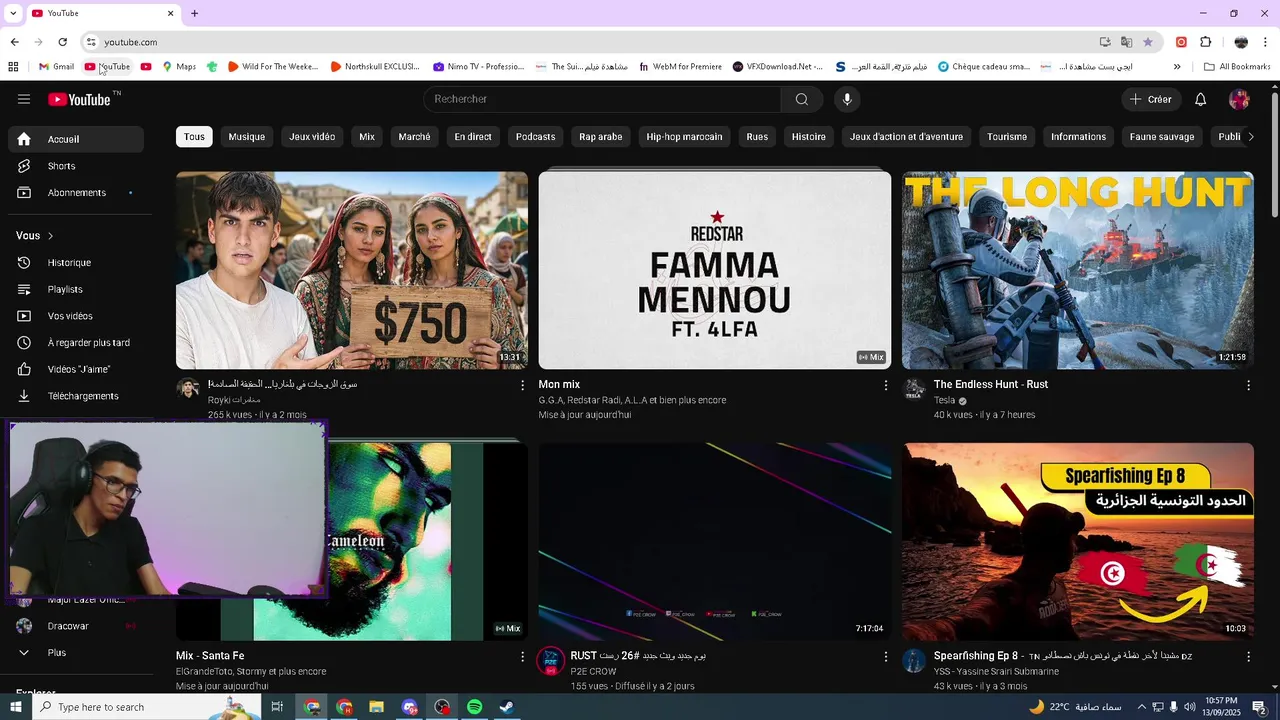The height and width of the screenshot is (720, 1280).
Task: Expand the Vous section chevron
Action: 50,236
